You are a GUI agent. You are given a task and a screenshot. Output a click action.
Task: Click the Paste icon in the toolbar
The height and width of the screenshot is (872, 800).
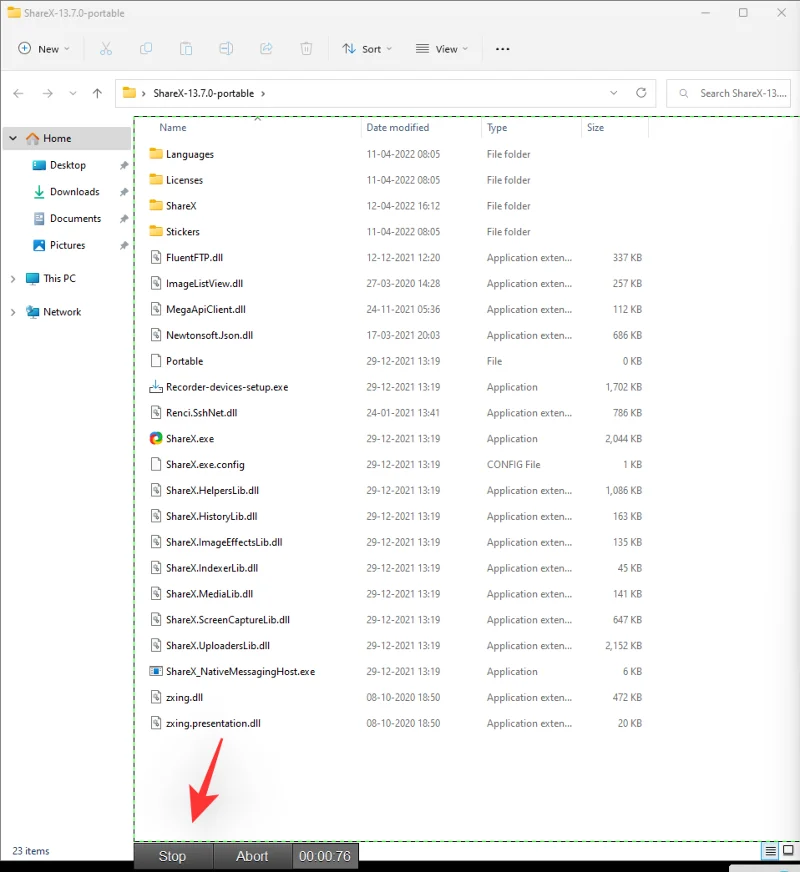point(185,48)
